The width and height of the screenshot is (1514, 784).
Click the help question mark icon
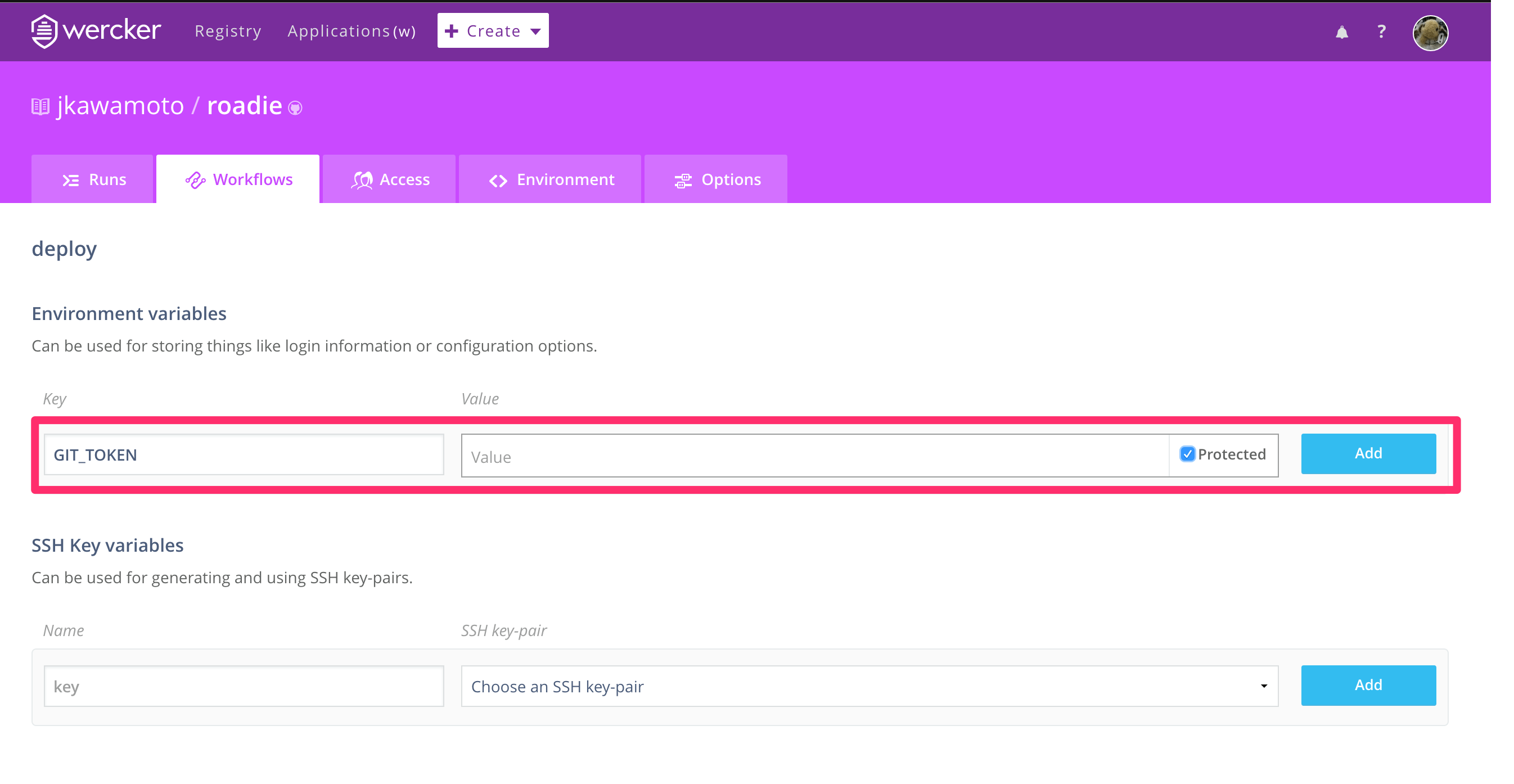pos(1381,31)
